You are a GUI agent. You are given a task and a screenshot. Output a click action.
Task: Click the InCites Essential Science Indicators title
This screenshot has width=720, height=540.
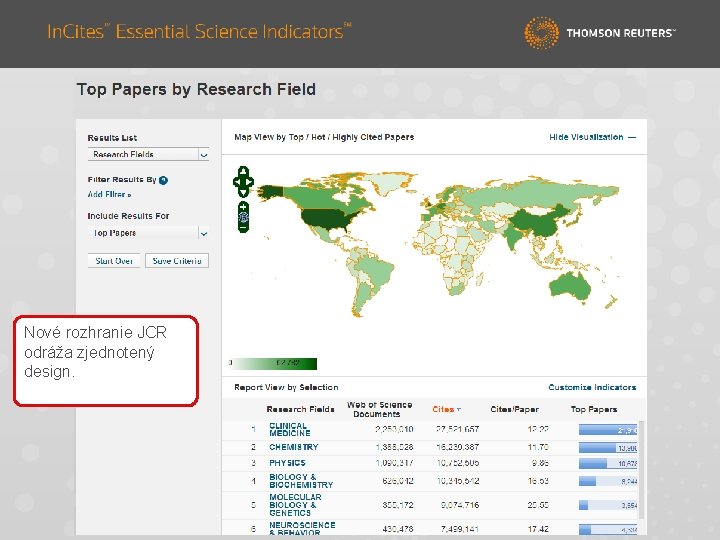[199, 32]
